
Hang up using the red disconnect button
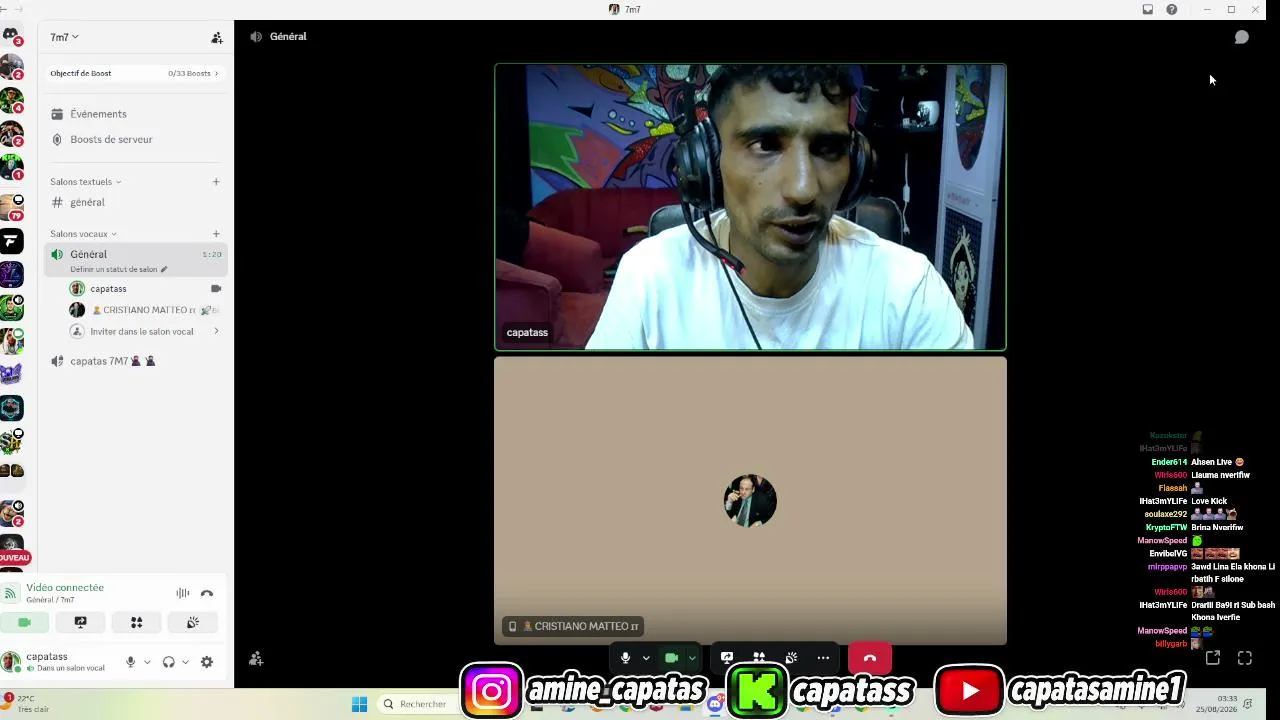[870, 658]
